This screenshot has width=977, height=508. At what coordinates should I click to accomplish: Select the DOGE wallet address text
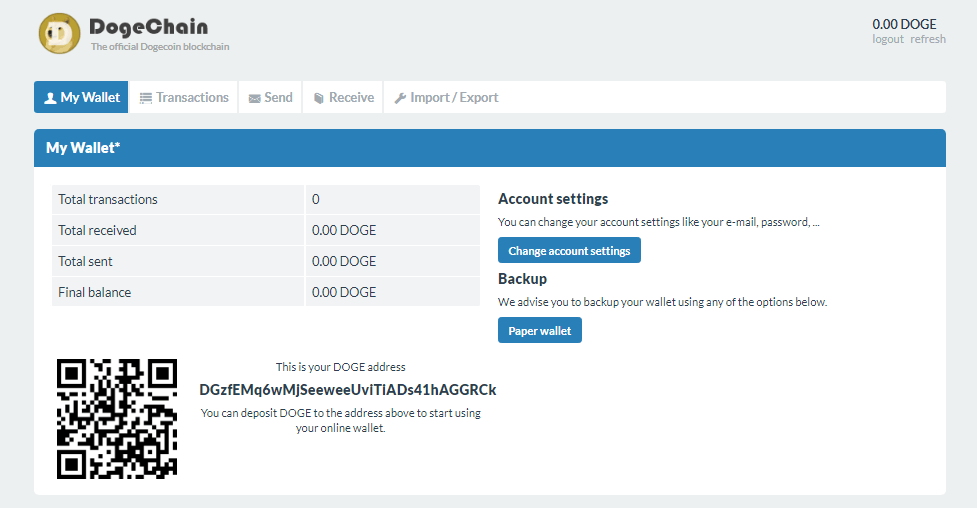pyautogui.click(x=348, y=389)
